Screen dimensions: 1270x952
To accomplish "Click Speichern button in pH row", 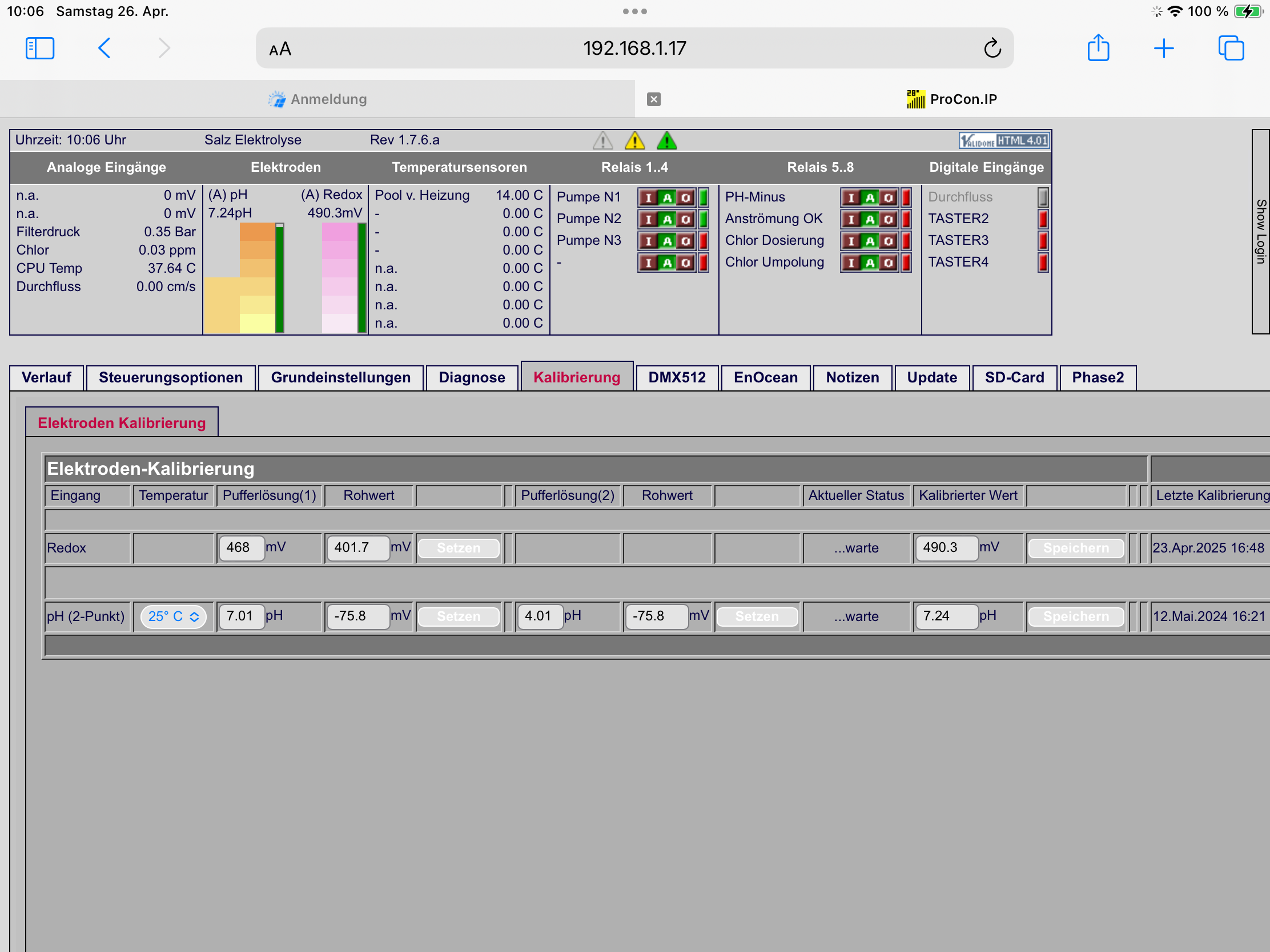I will (1075, 616).
